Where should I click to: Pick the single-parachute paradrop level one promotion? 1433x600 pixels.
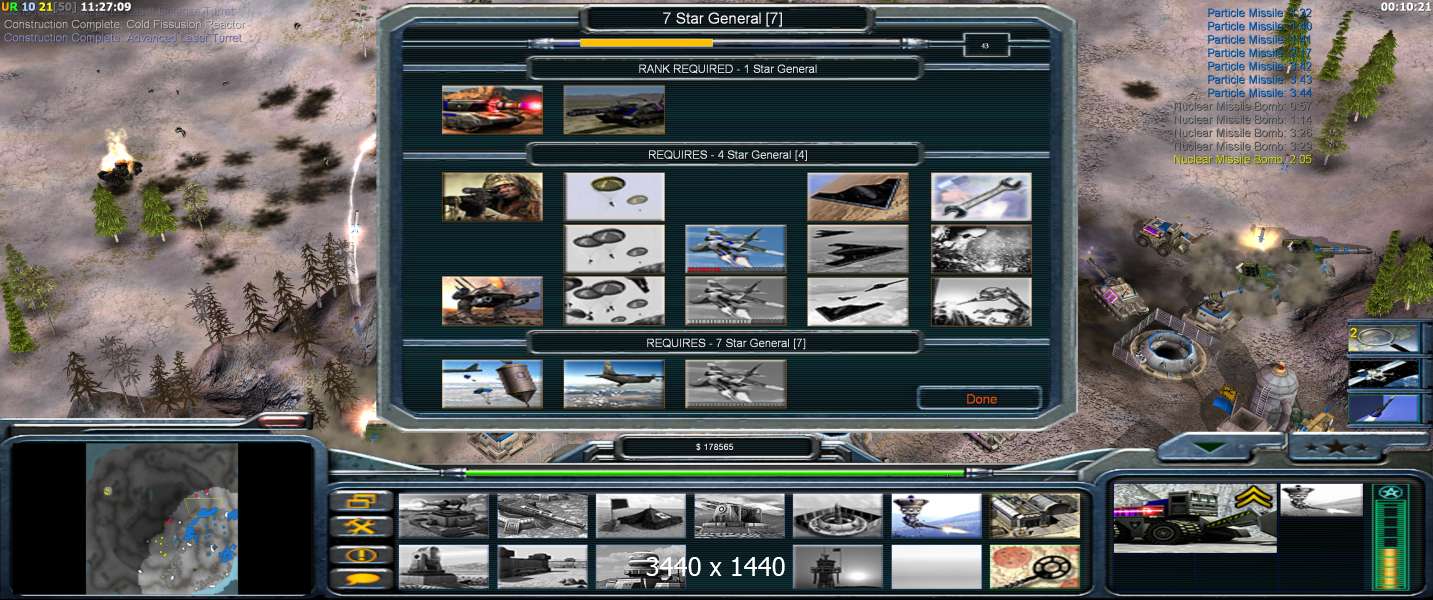point(614,197)
